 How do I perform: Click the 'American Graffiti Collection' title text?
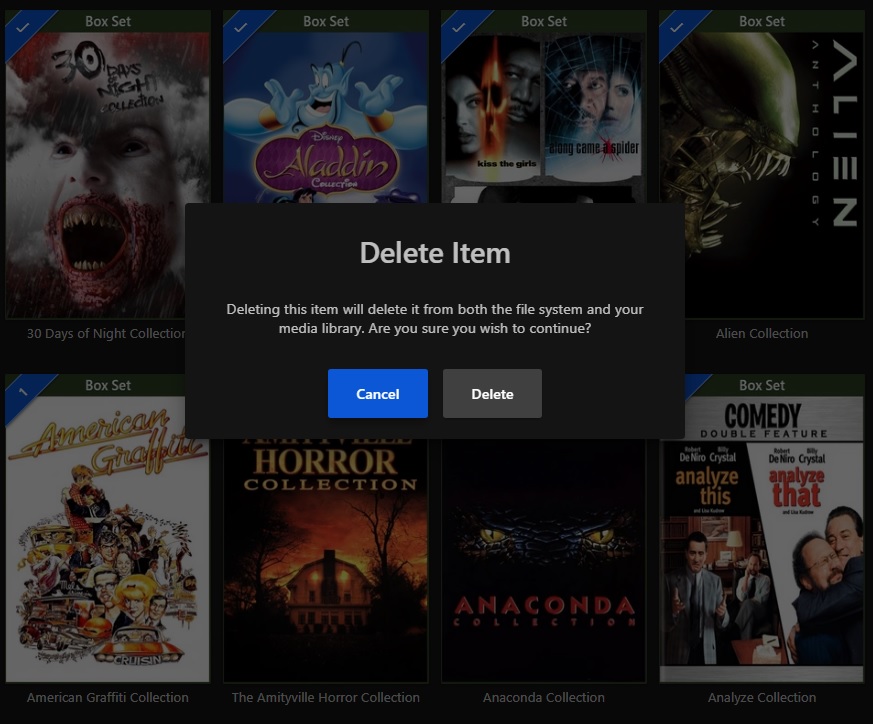(x=107, y=697)
